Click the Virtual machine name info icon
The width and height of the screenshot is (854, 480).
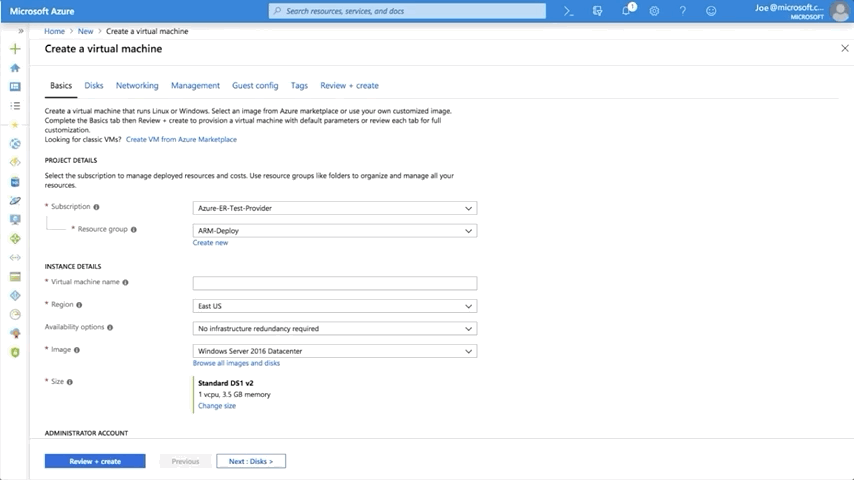click(125, 282)
